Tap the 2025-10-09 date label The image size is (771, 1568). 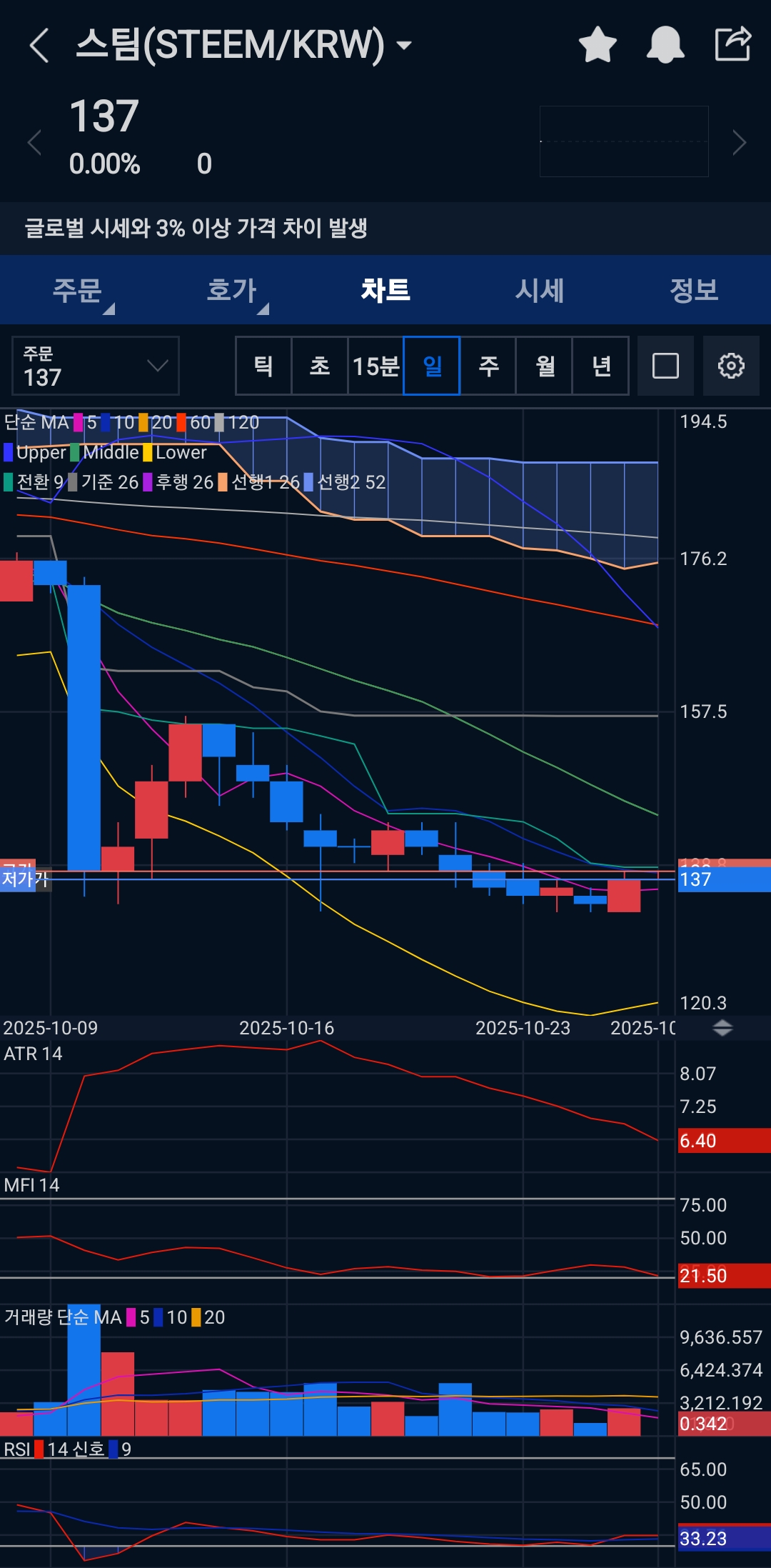(x=50, y=1028)
